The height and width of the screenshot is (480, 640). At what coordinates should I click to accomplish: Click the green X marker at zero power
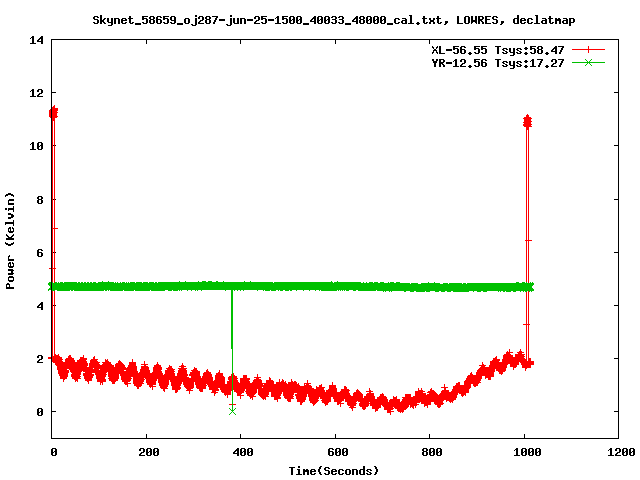tap(232, 411)
